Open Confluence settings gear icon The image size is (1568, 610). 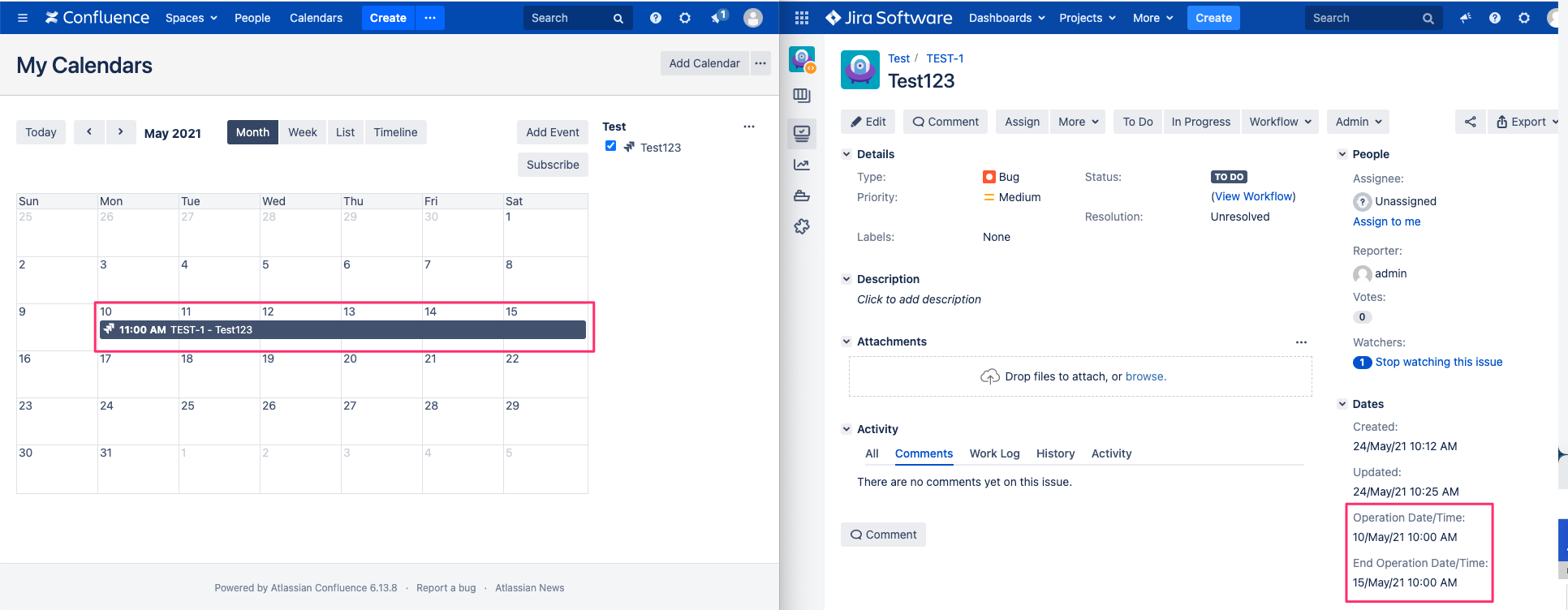tap(685, 18)
